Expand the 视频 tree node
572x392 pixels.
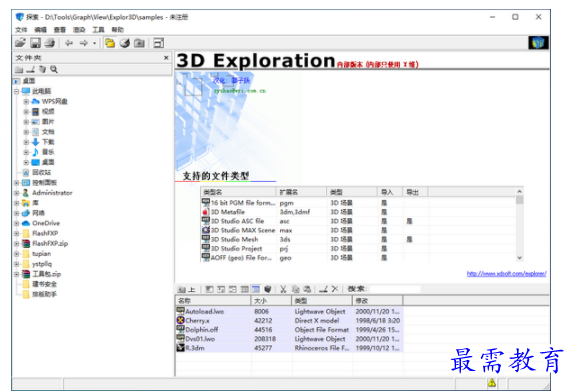(26, 112)
